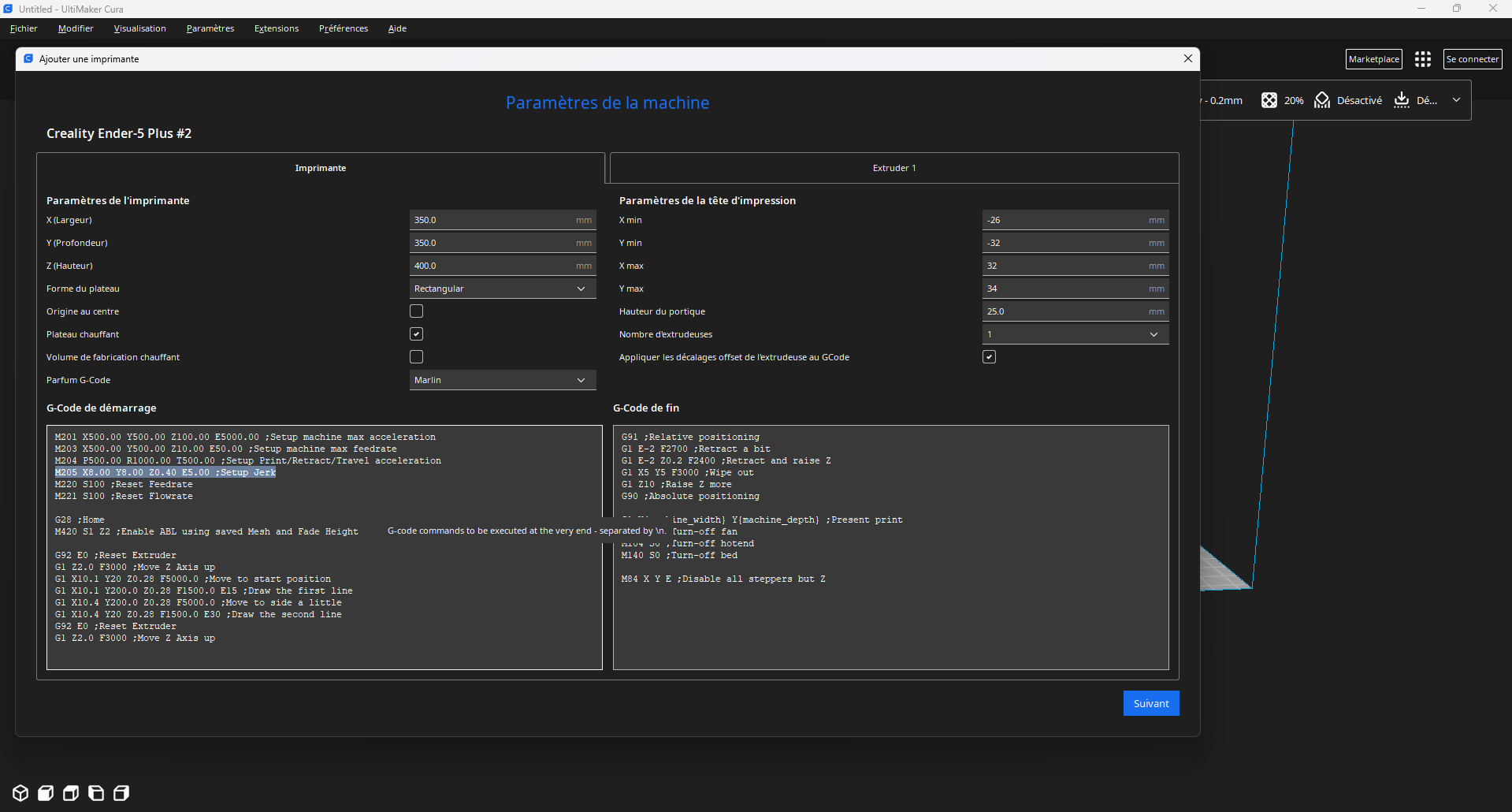The height and width of the screenshot is (812, 1512).
Task: Toggle Volume de fabrication chauffant checkbox
Action: 416,357
